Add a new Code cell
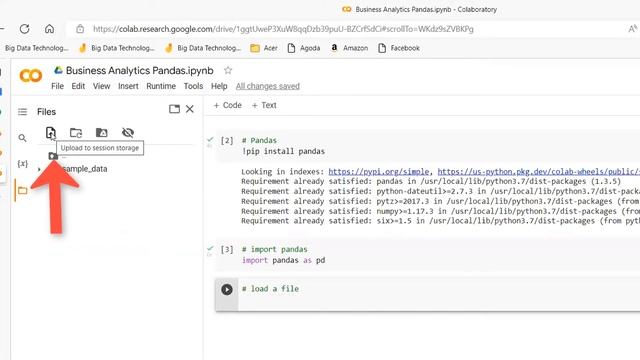Screen dimensions: 640x360 228,105
